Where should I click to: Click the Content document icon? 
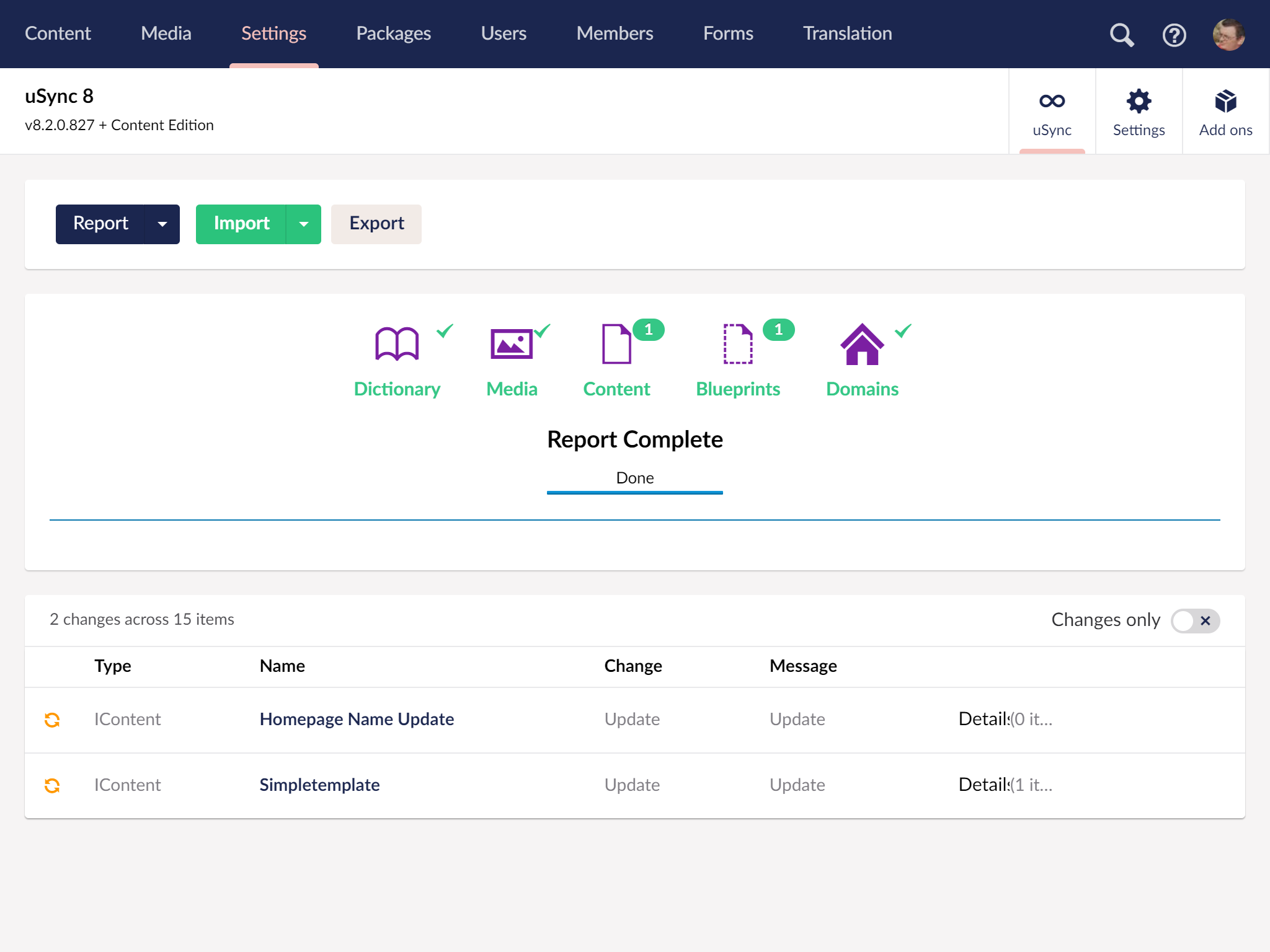point(616,344)
